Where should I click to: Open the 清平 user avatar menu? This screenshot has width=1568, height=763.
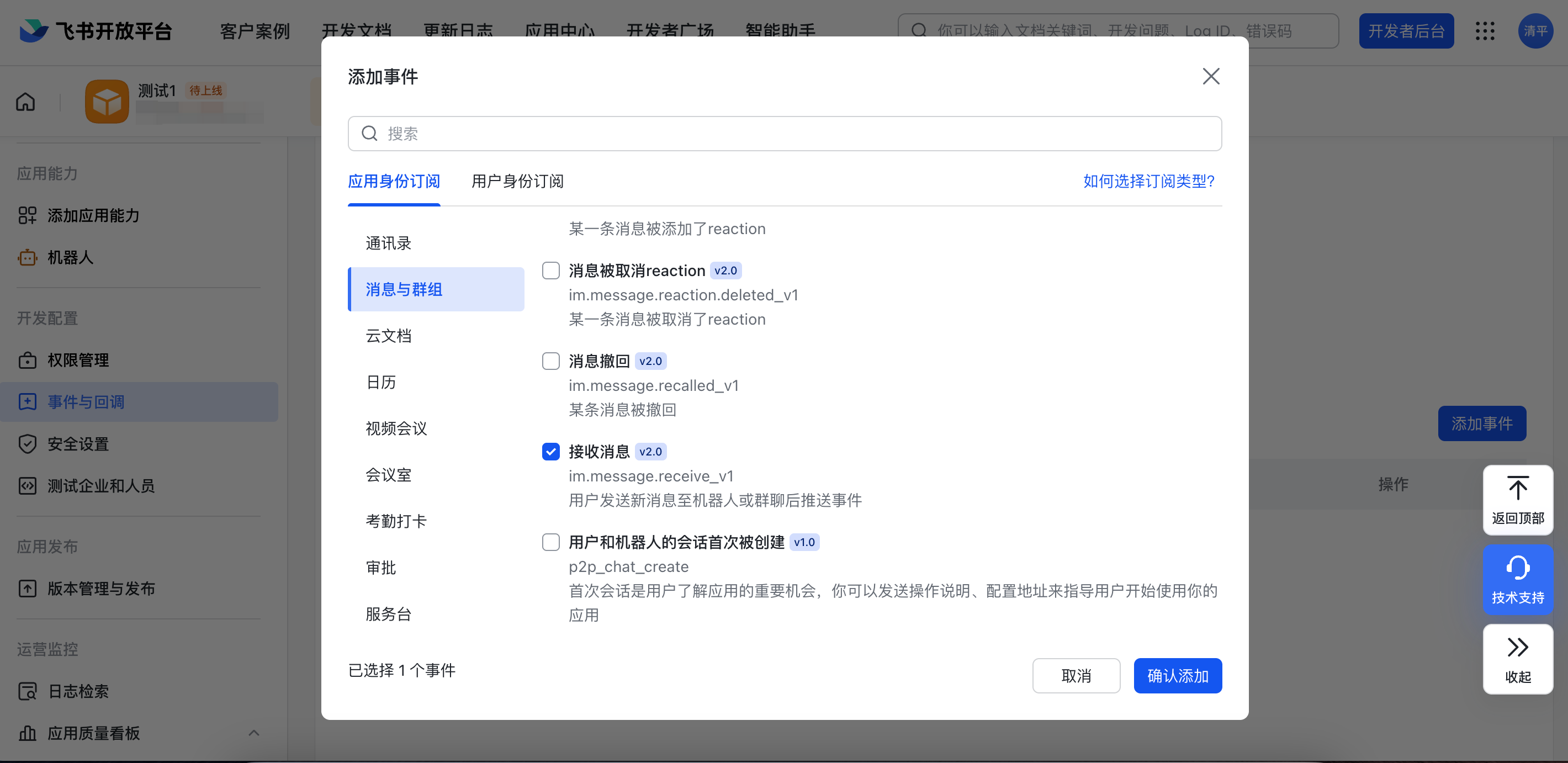1535,31
